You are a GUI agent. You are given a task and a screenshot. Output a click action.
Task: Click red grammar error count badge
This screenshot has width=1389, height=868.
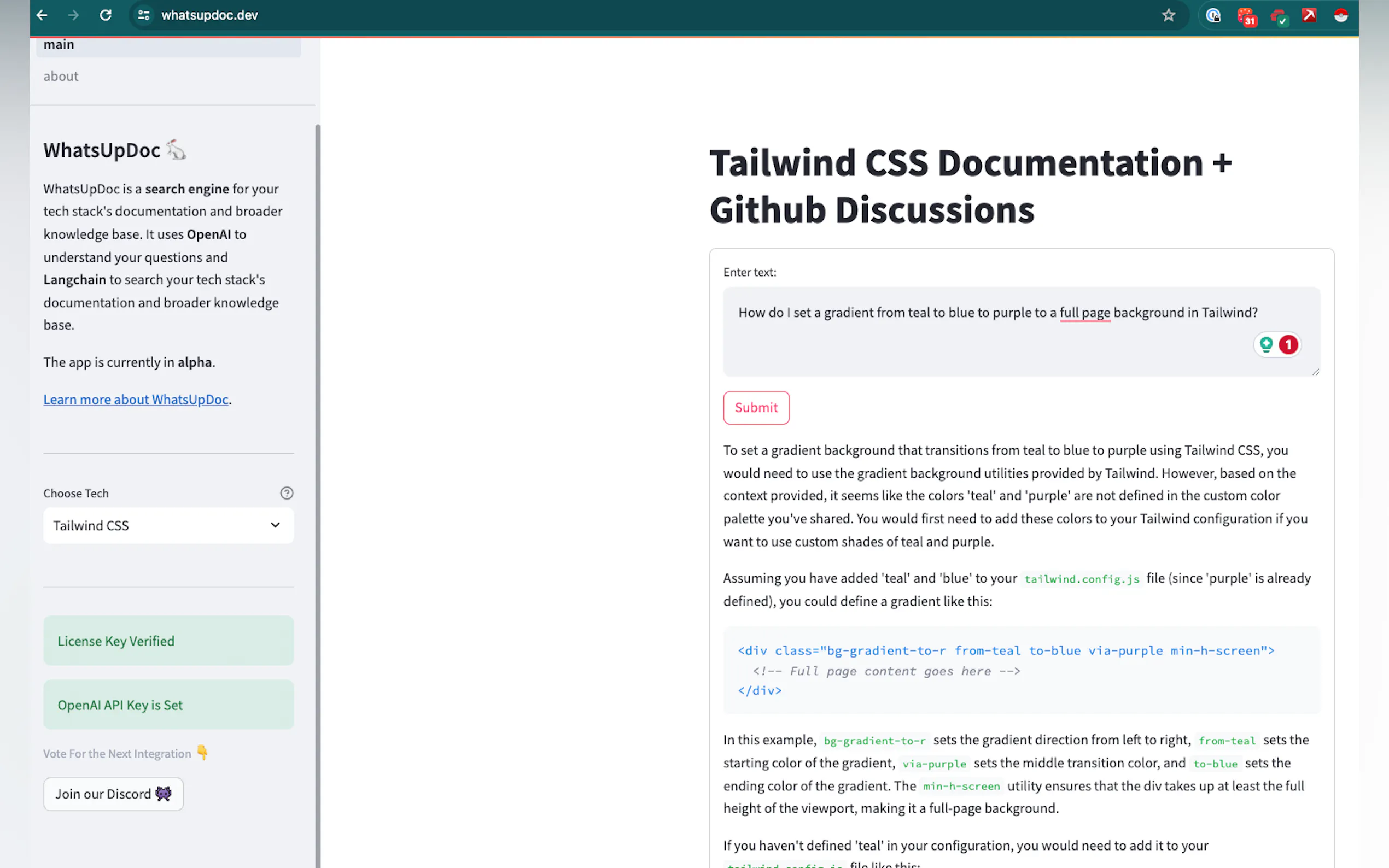point(1288,344)
